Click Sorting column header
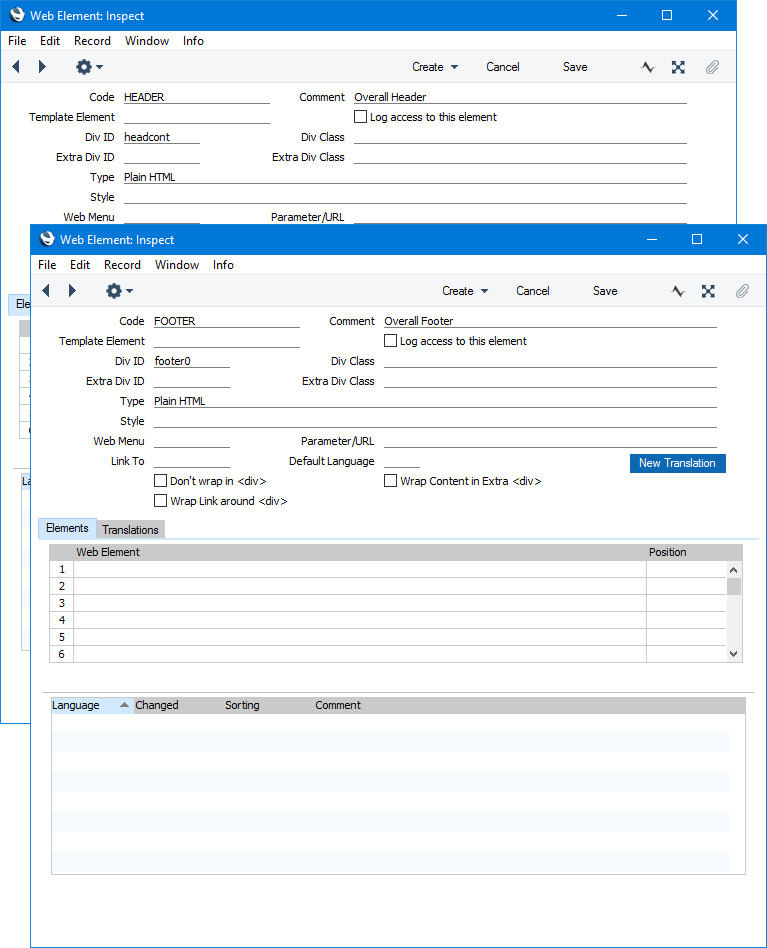Viewport: 767px width, 948px height. click(242, 705)
